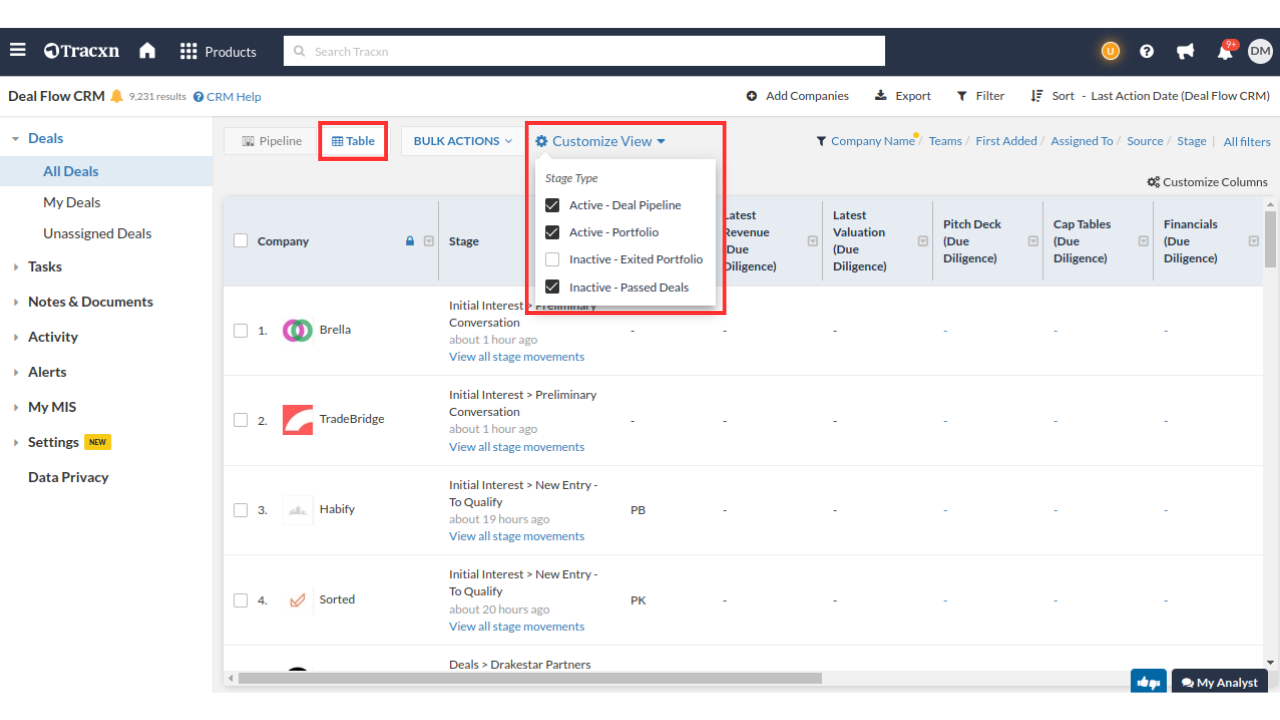Select the Brella row checkbox

(240, 330)
